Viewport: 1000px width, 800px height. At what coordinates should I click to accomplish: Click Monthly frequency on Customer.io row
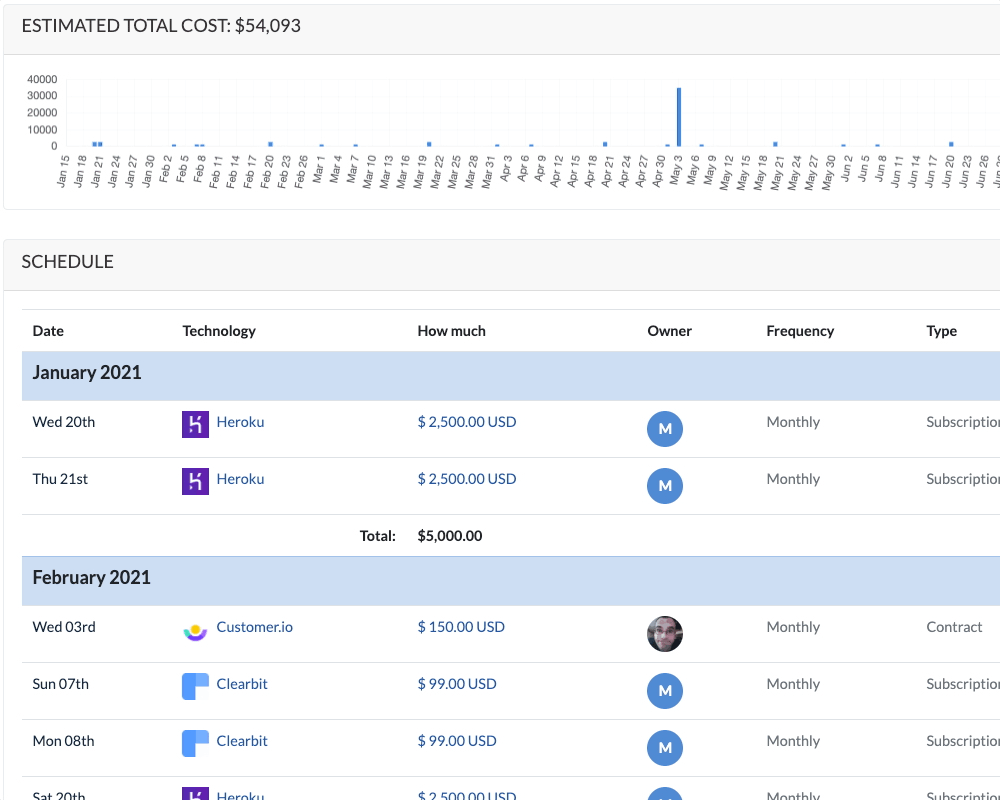click(793, 626)
